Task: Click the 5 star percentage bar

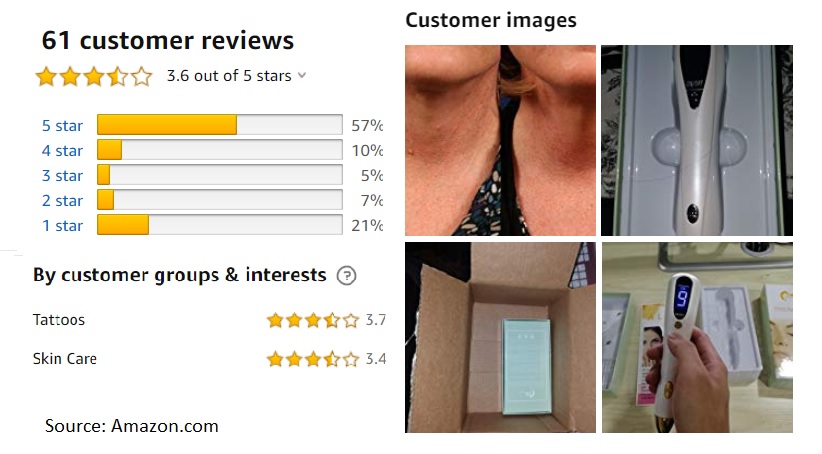Action: pyautogui.click(x=220, y=125)
